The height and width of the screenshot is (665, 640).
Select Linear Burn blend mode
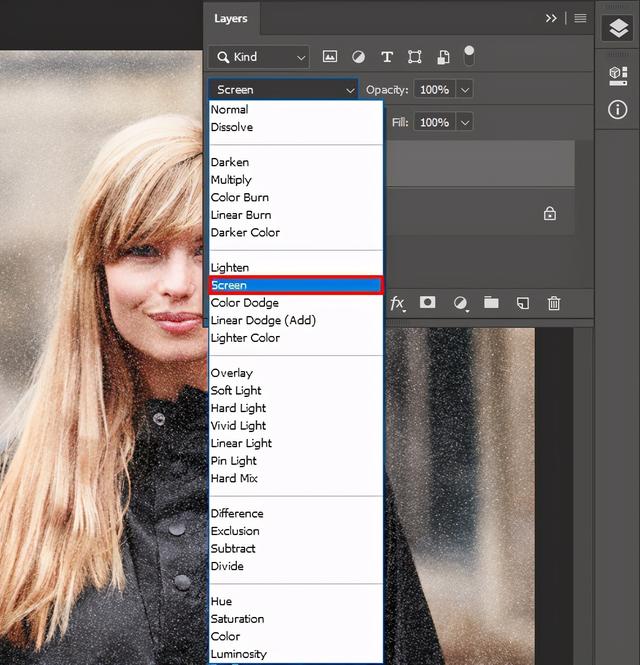(x=296, y=215)
